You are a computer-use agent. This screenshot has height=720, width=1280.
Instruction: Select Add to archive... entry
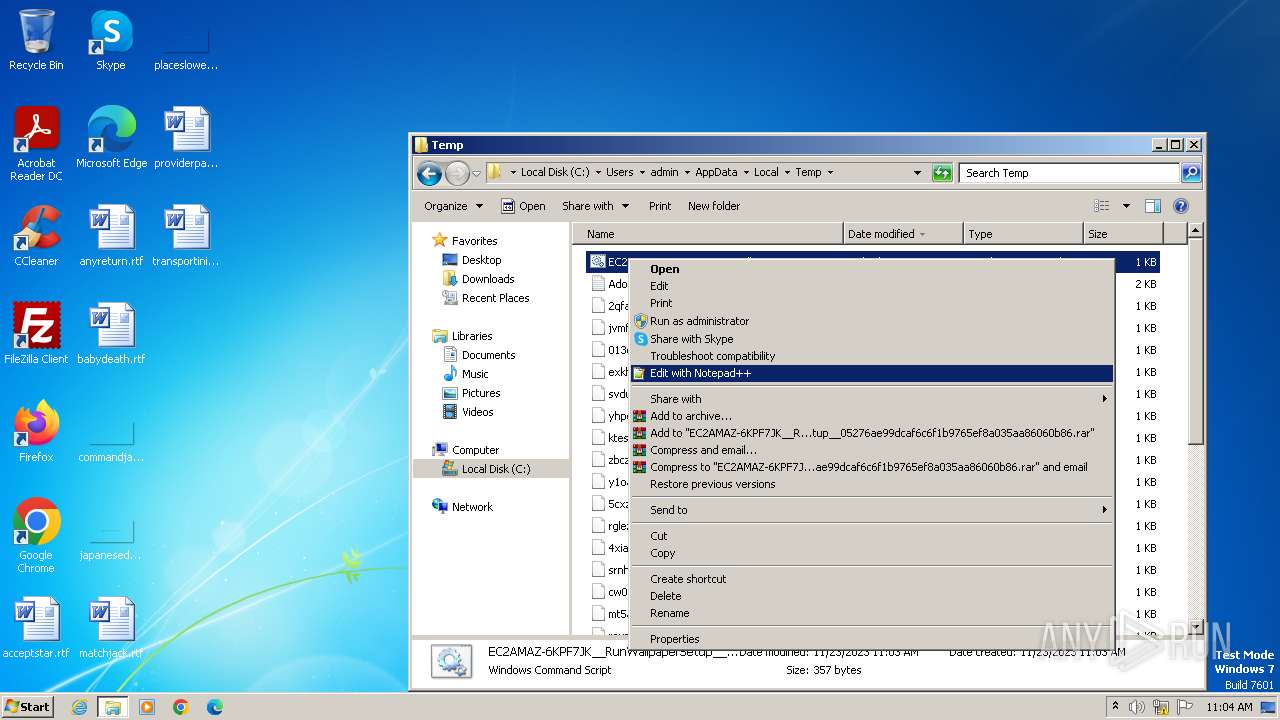pos(871,416)
